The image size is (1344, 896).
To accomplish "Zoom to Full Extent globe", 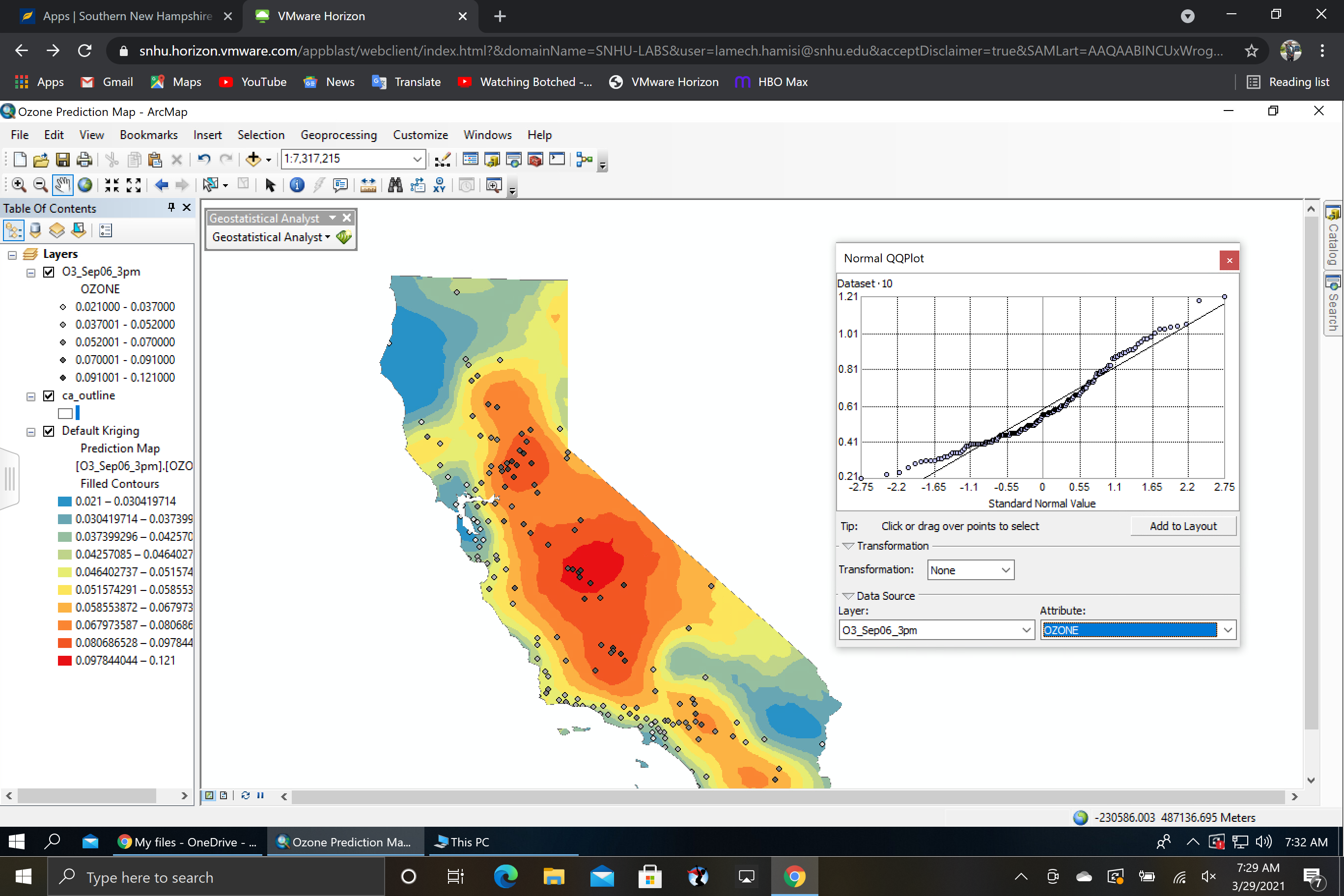I will pos(84,185).
